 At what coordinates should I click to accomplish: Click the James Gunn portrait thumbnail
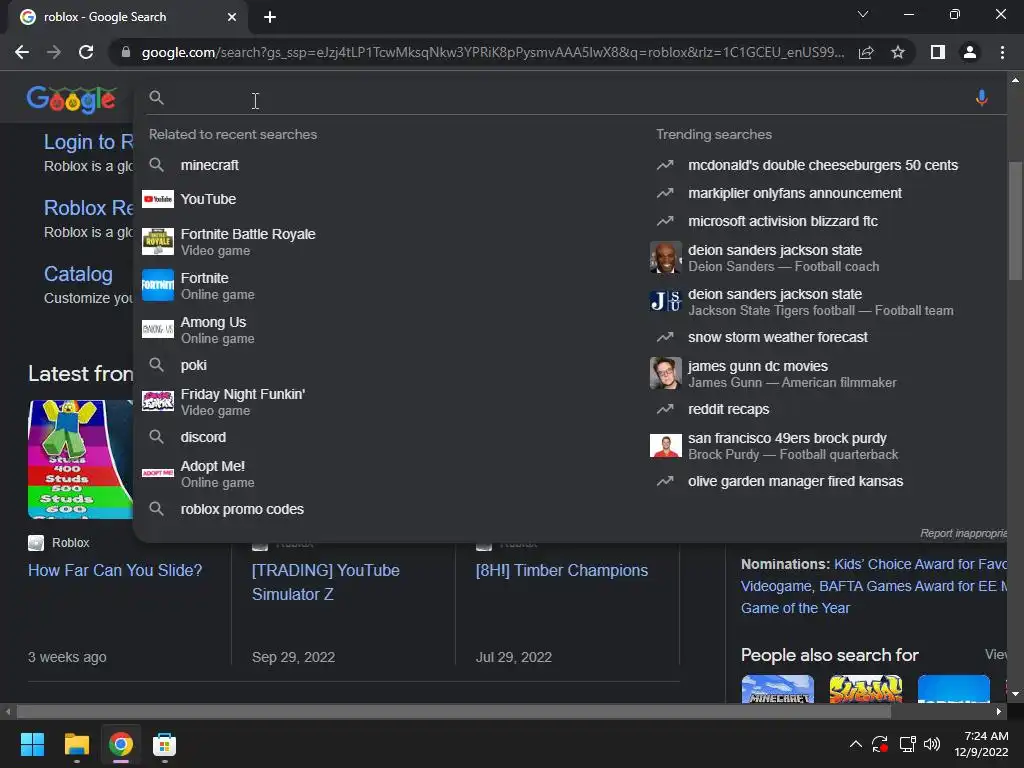(x=665, y=374)
